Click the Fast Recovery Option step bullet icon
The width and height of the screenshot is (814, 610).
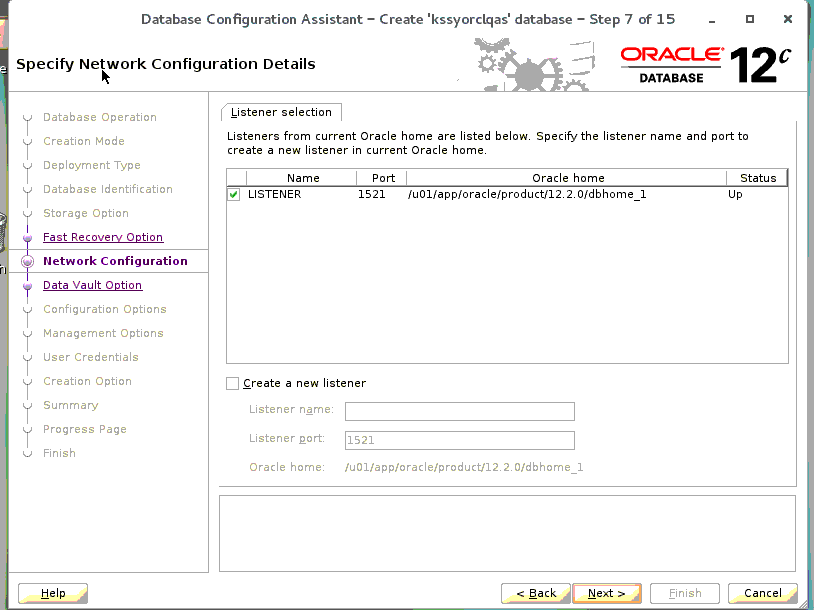point(28,238)
